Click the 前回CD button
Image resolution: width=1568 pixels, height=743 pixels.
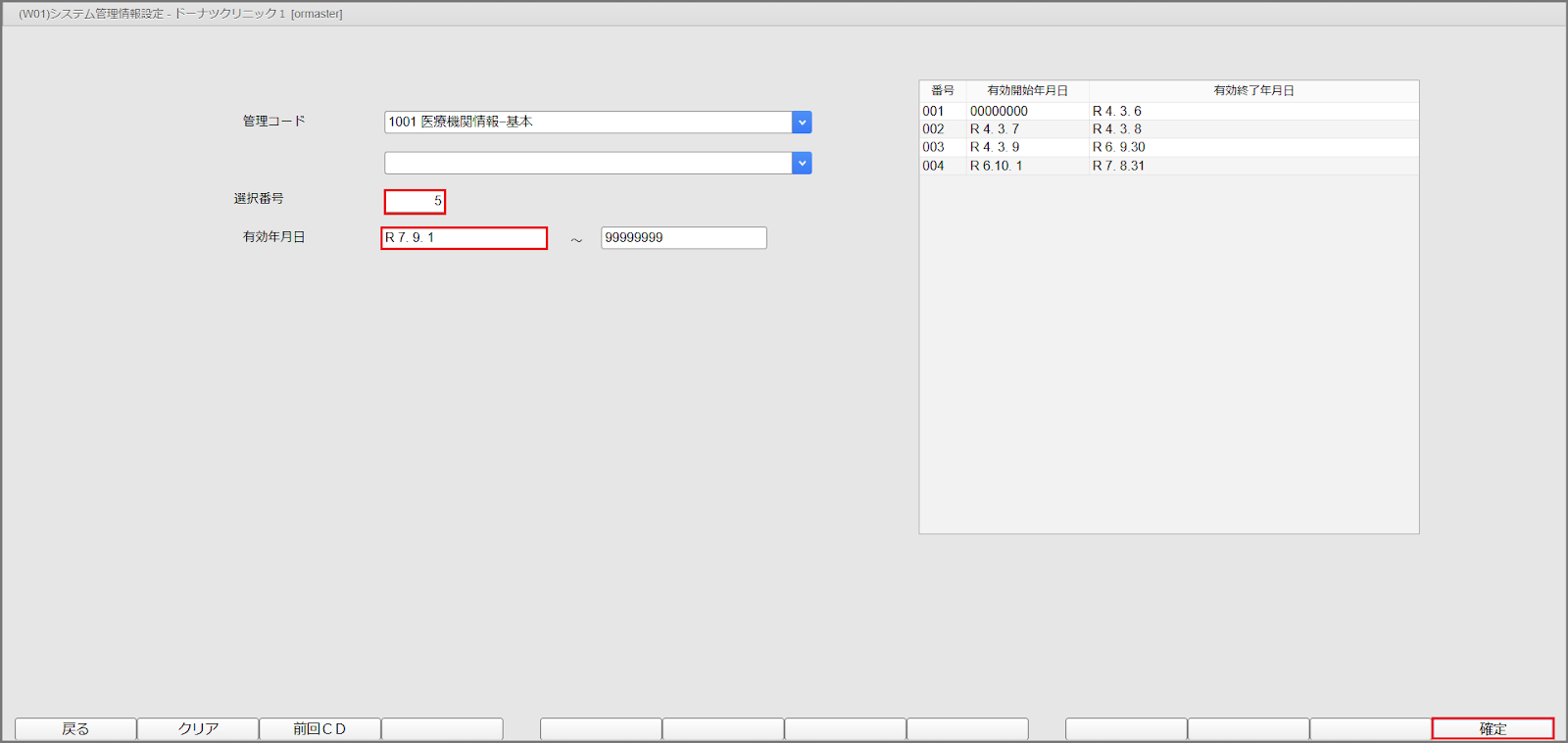(319, 729)
